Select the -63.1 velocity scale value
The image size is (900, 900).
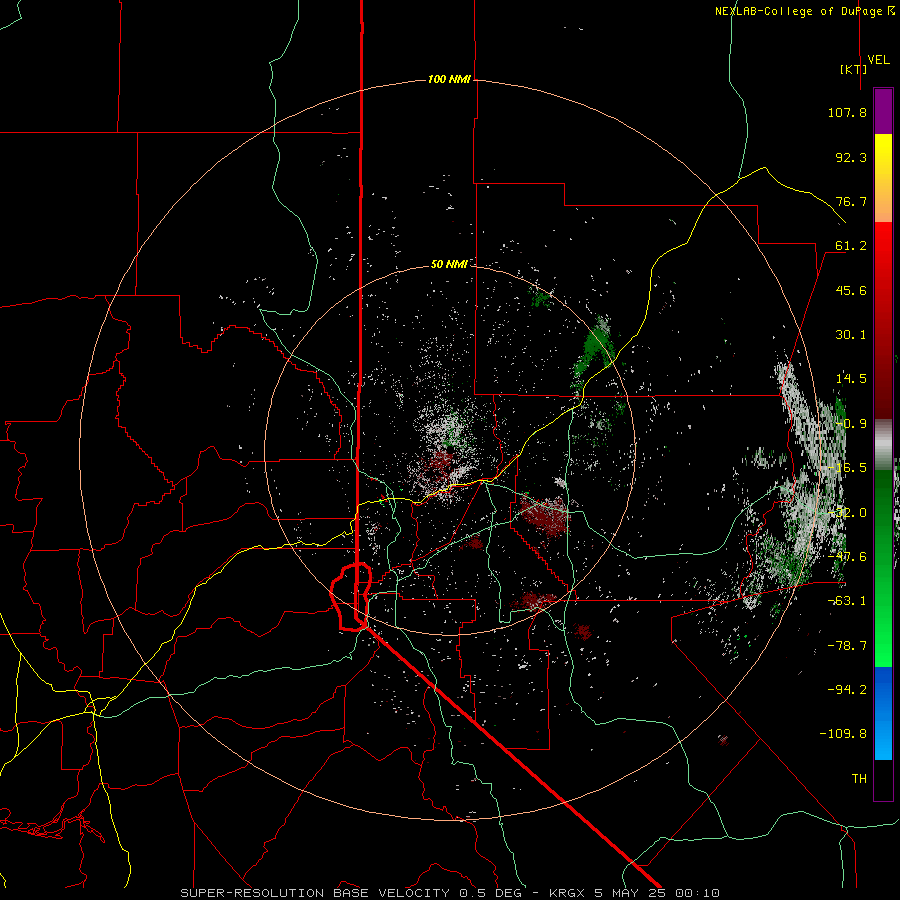(x=847, y=601)
